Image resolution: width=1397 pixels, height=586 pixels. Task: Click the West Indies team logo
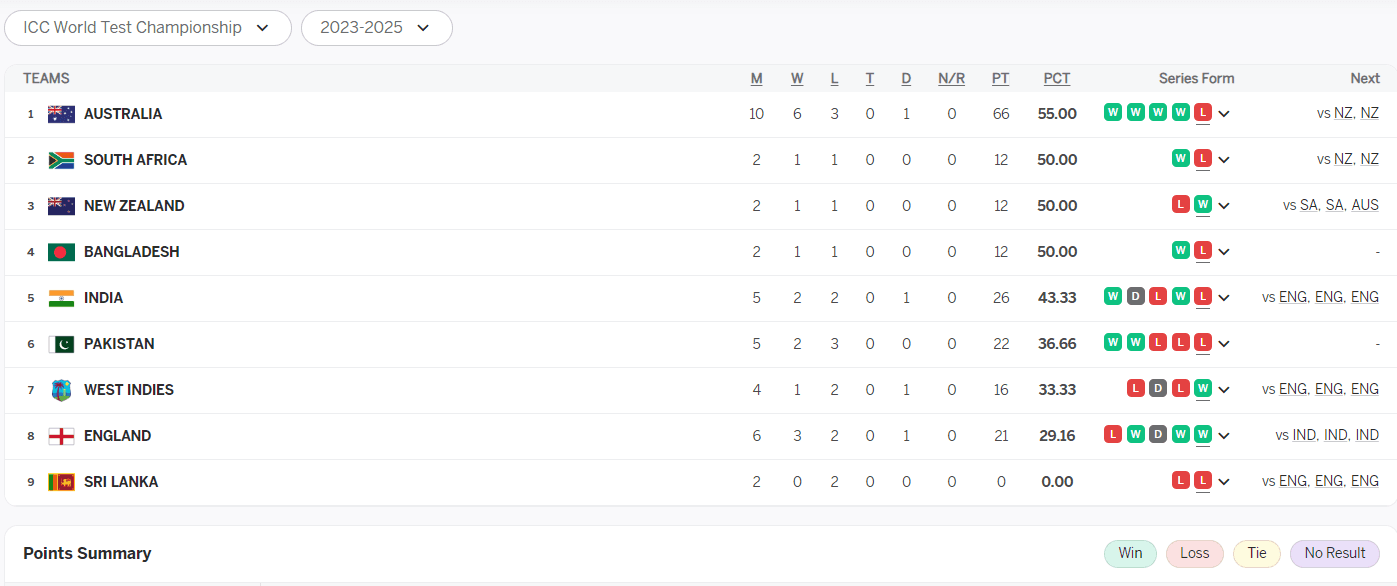[61, 390]
